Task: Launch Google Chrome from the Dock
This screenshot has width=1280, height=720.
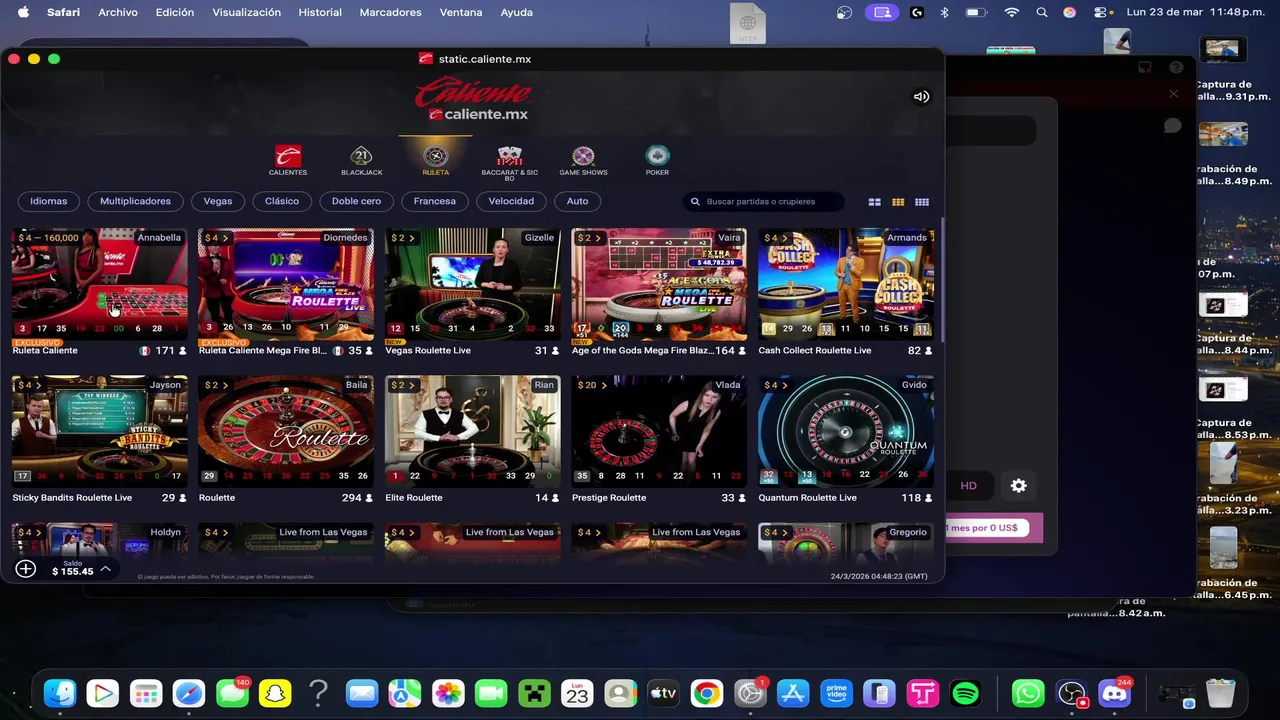Action: pos(706,693)
